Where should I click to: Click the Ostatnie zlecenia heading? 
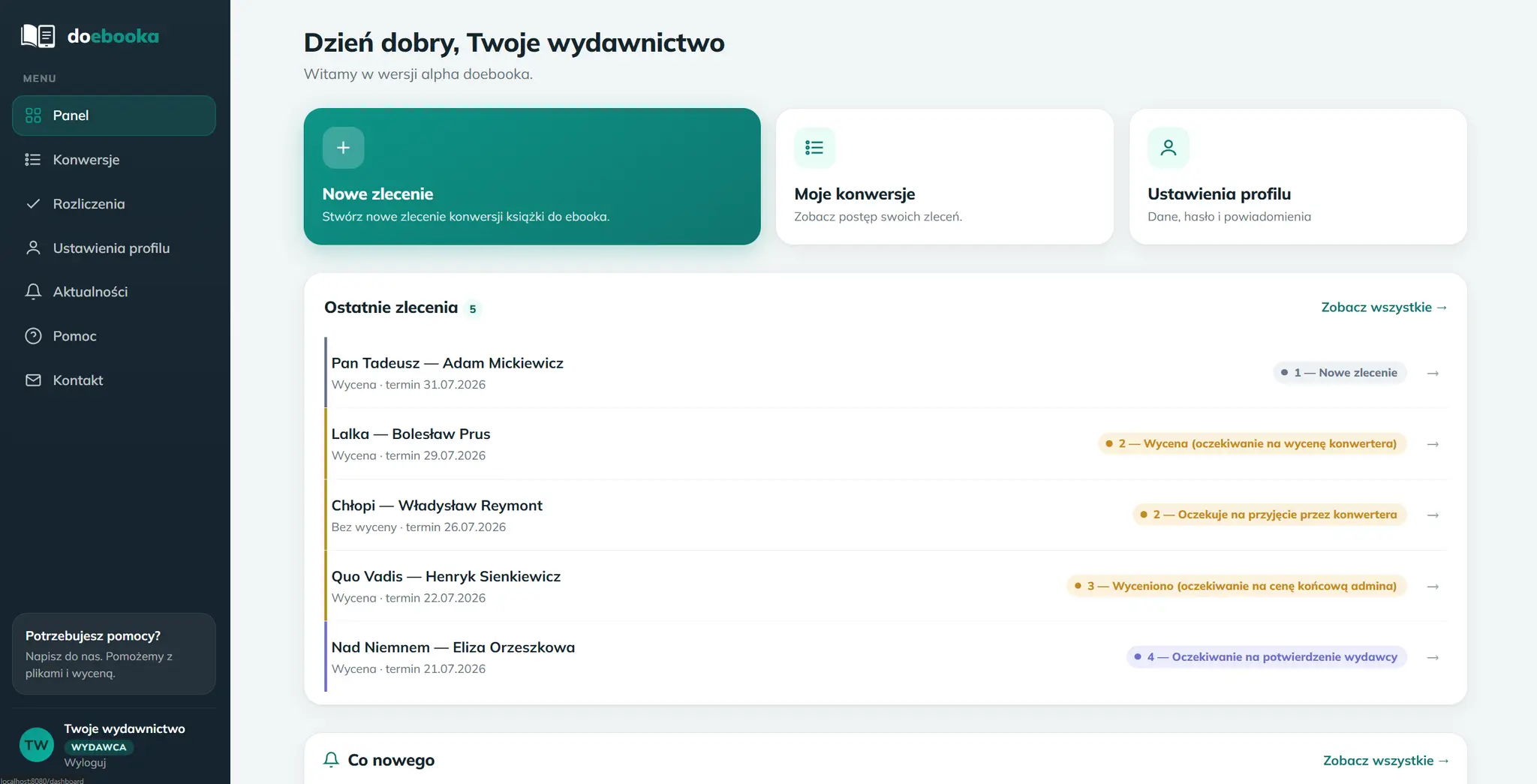pos(391,308)
